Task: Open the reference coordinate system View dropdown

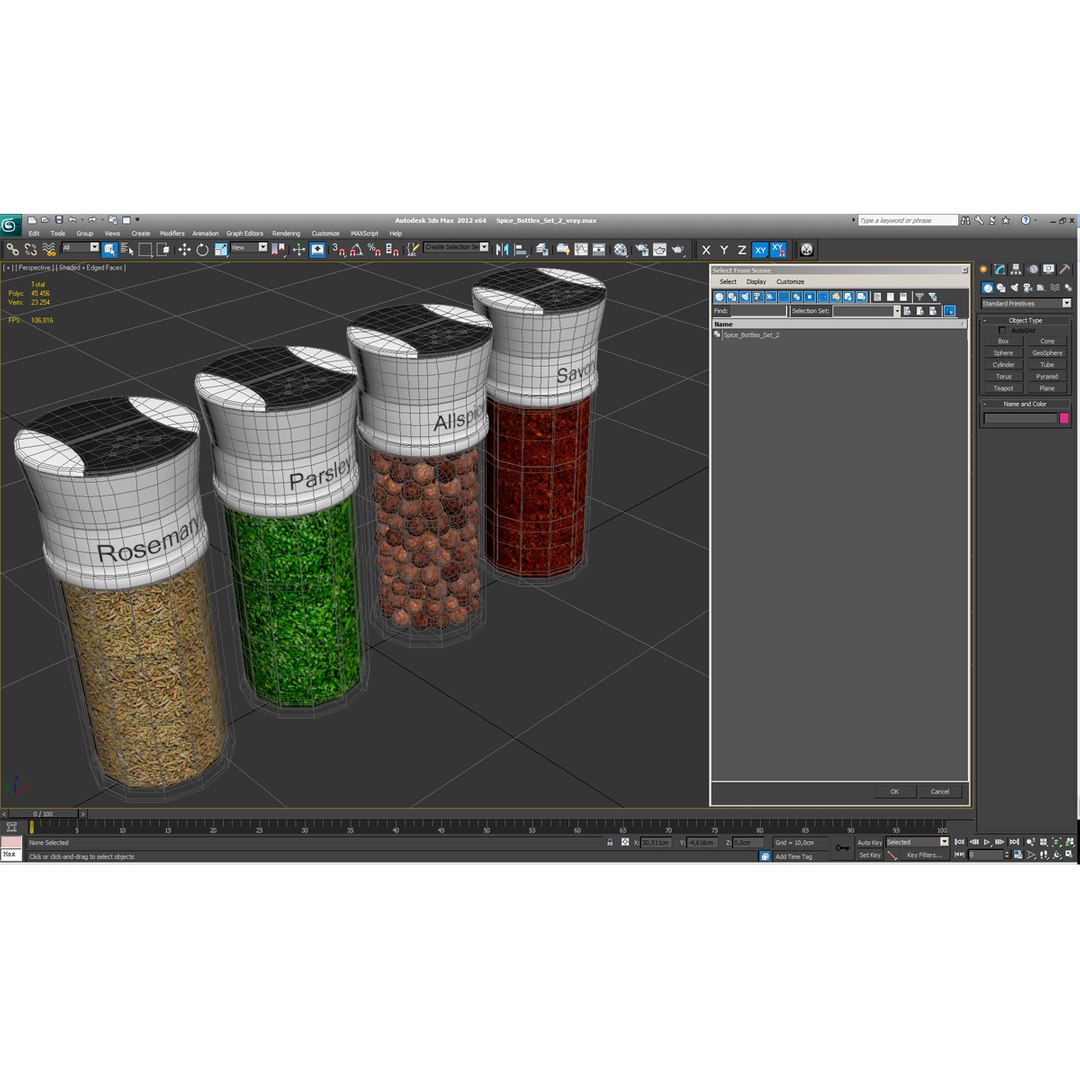Action: coord(249,247)
